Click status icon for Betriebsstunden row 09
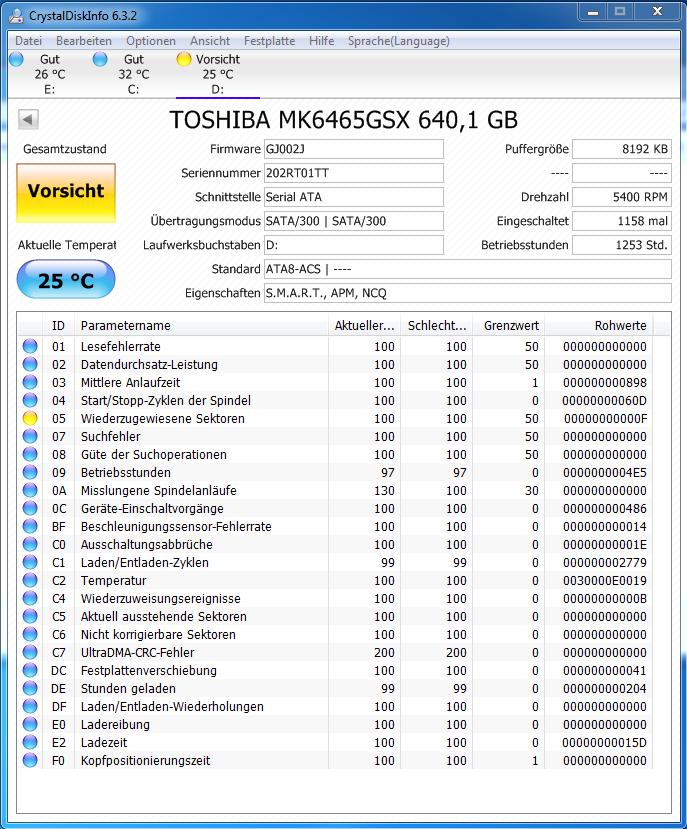Screen dimensions: 687x829 30,472
